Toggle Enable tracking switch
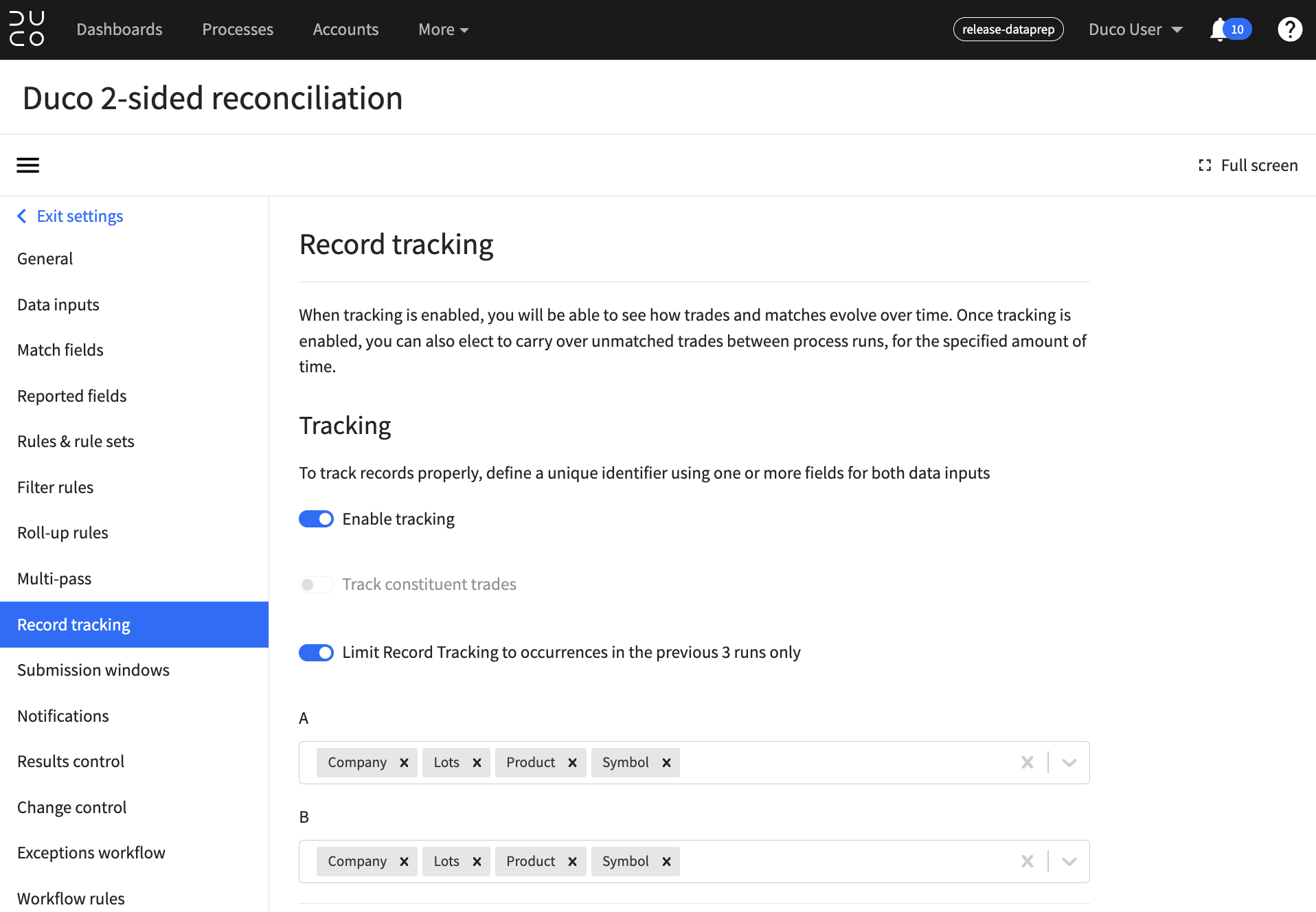The width and height of the screenshot is (1316, 912). 316,519
